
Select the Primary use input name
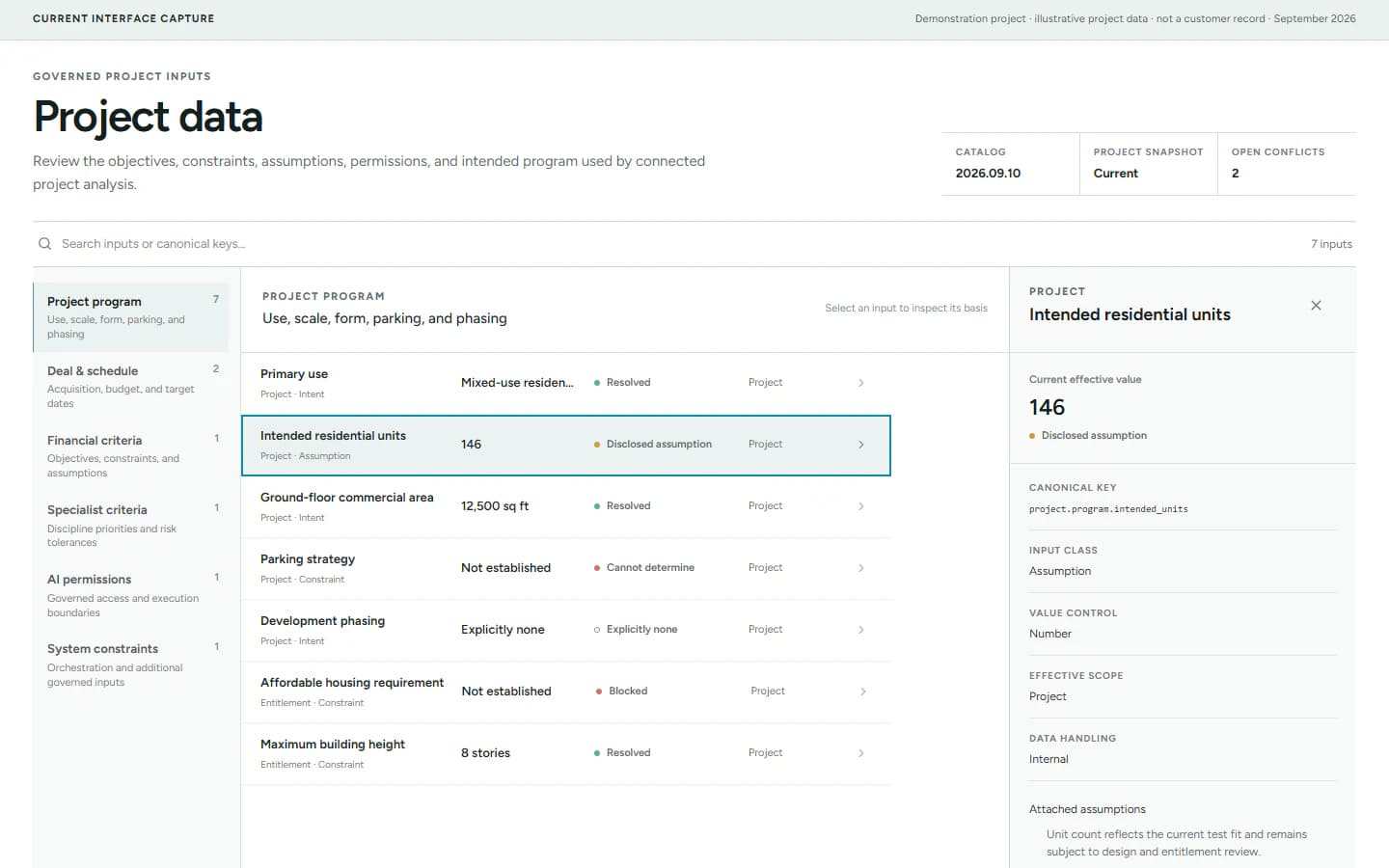pos(294,374)
